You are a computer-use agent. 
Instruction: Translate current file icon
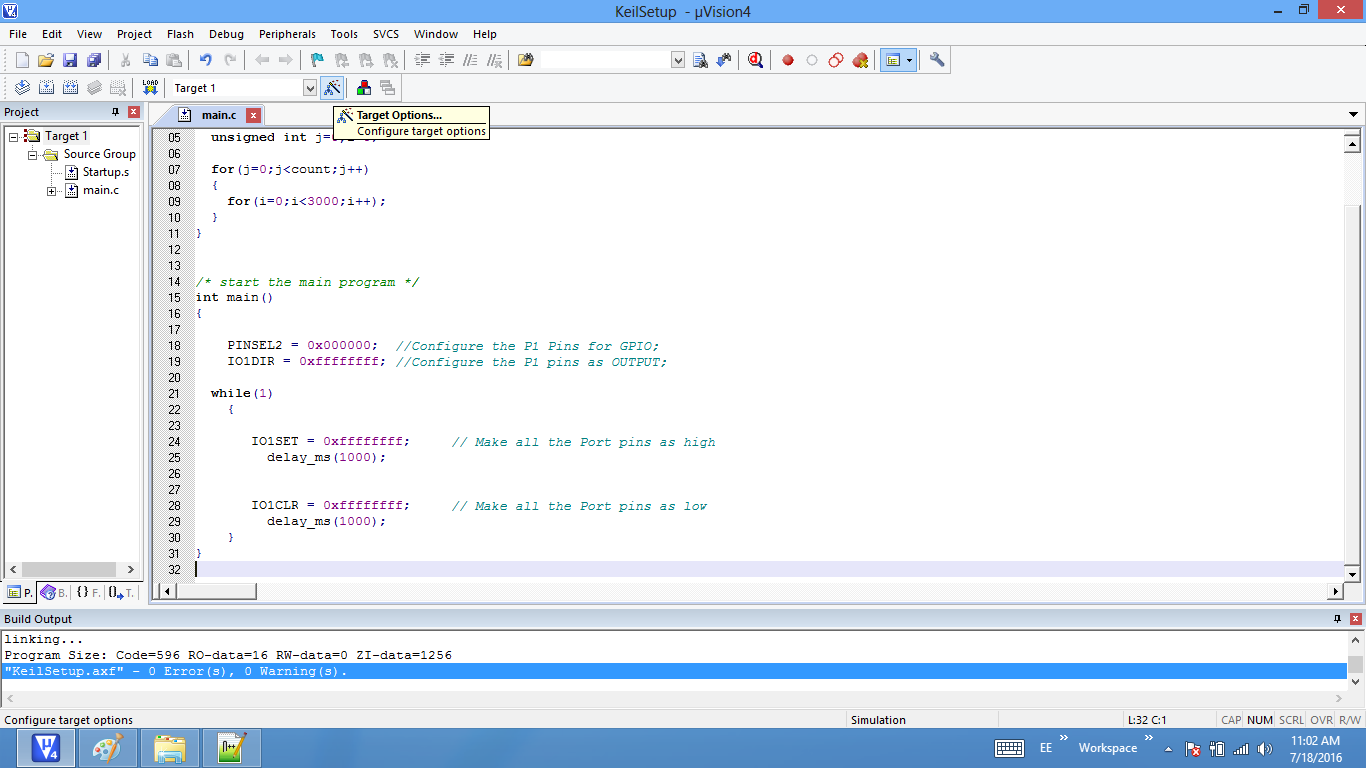click(x=22, y=88)
